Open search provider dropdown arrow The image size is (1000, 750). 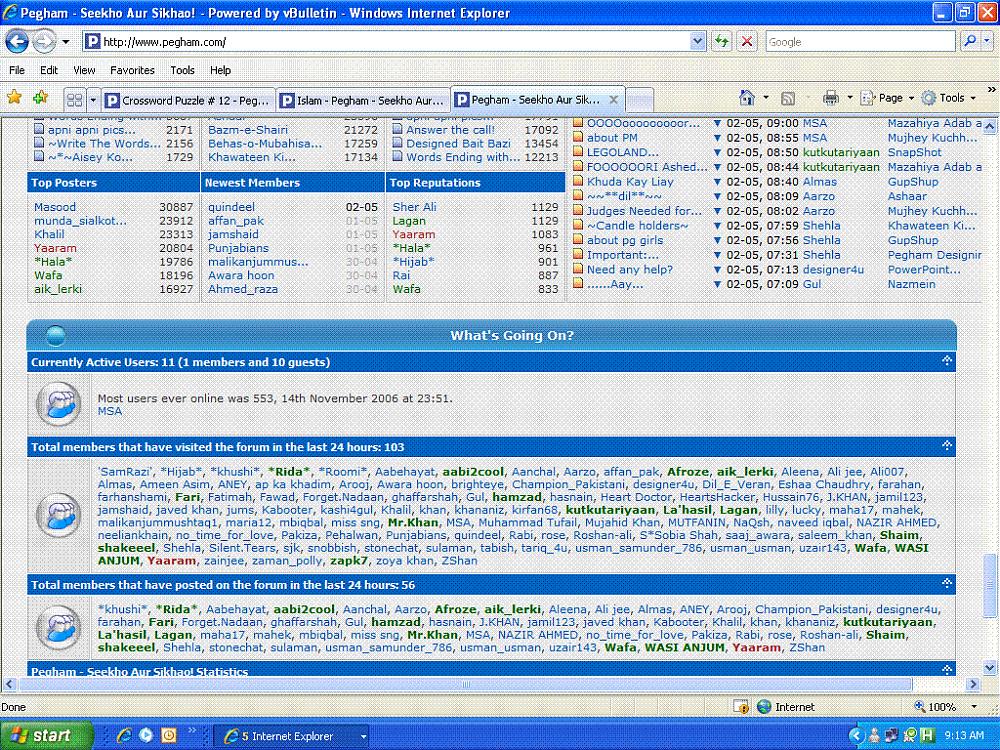[x=987, y=41]
